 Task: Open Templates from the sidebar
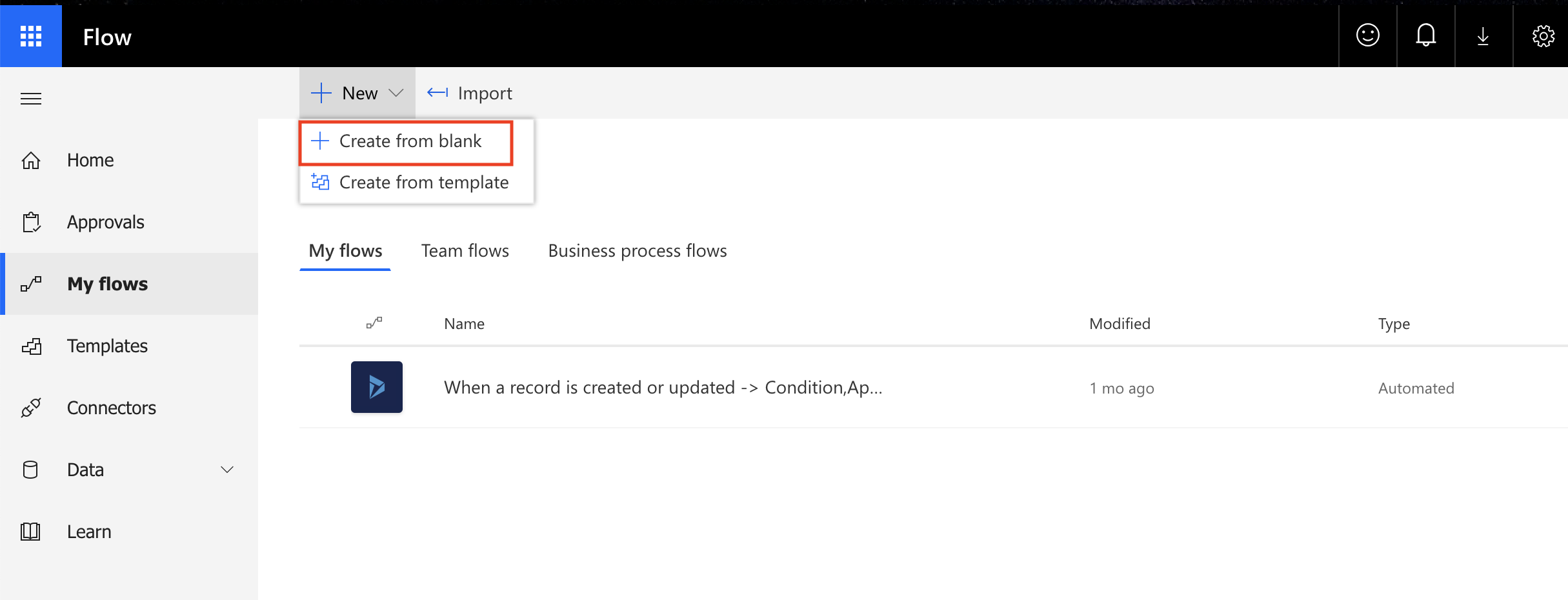click(107, 346)
